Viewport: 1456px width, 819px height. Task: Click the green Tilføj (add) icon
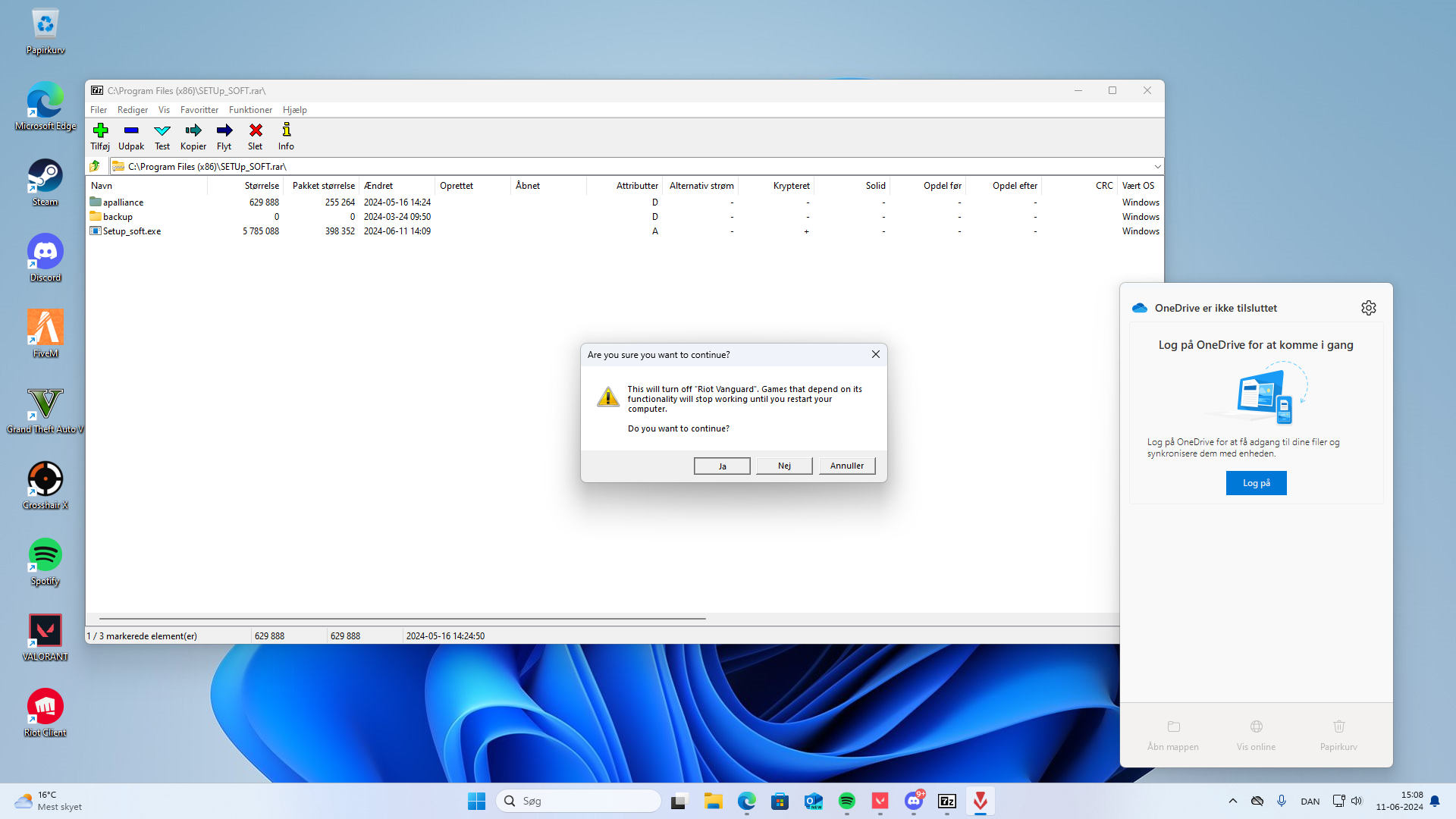[x=100, y=130]
